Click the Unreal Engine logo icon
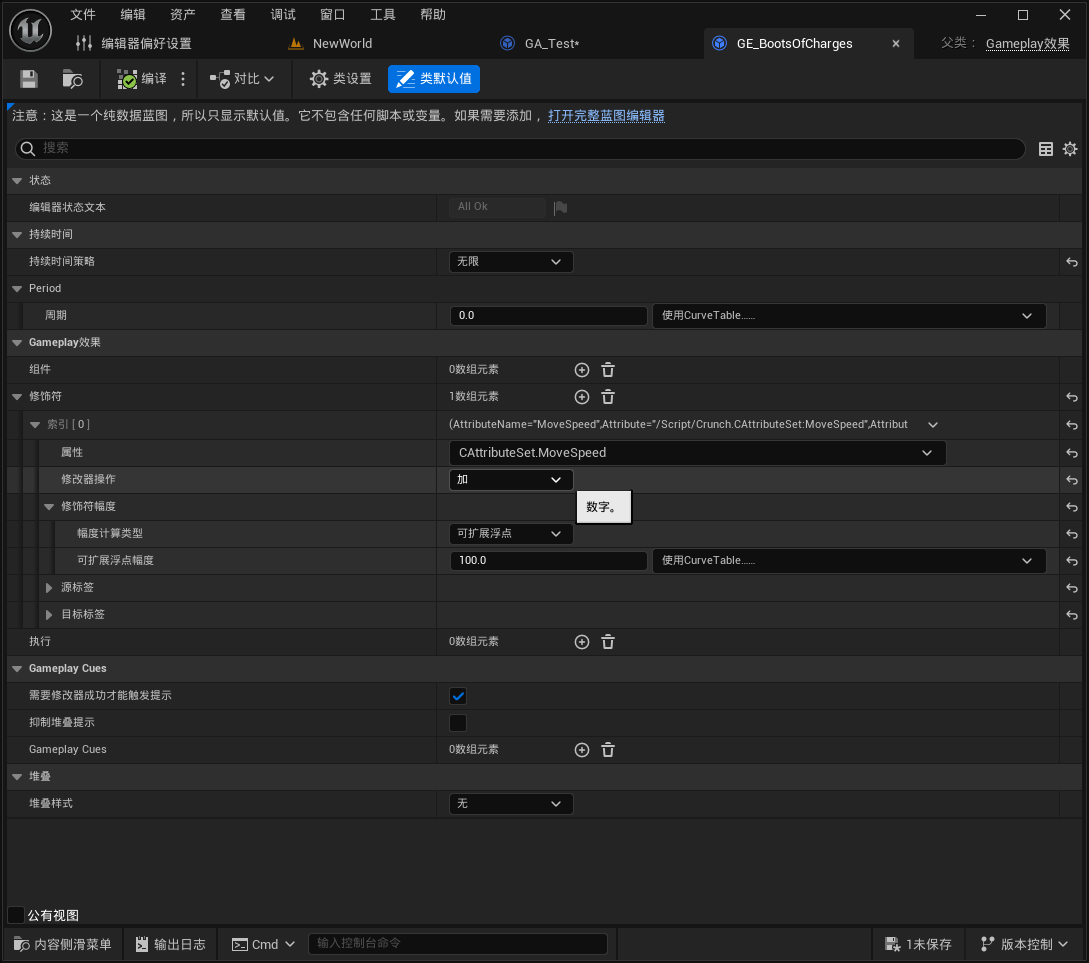 [x=31, y=30]
